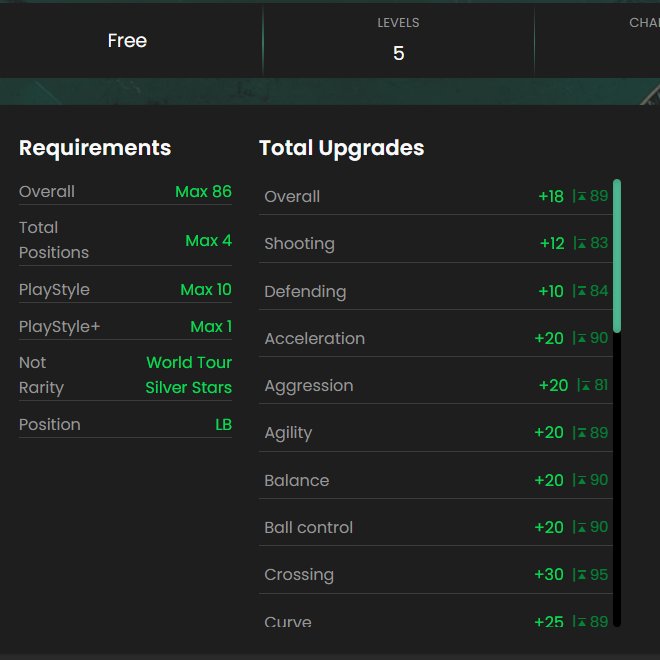The height and width of the screenshot is (660, 660).
Task: Click the max-cap icon in the Ball control row
Action: click(582, 527)
